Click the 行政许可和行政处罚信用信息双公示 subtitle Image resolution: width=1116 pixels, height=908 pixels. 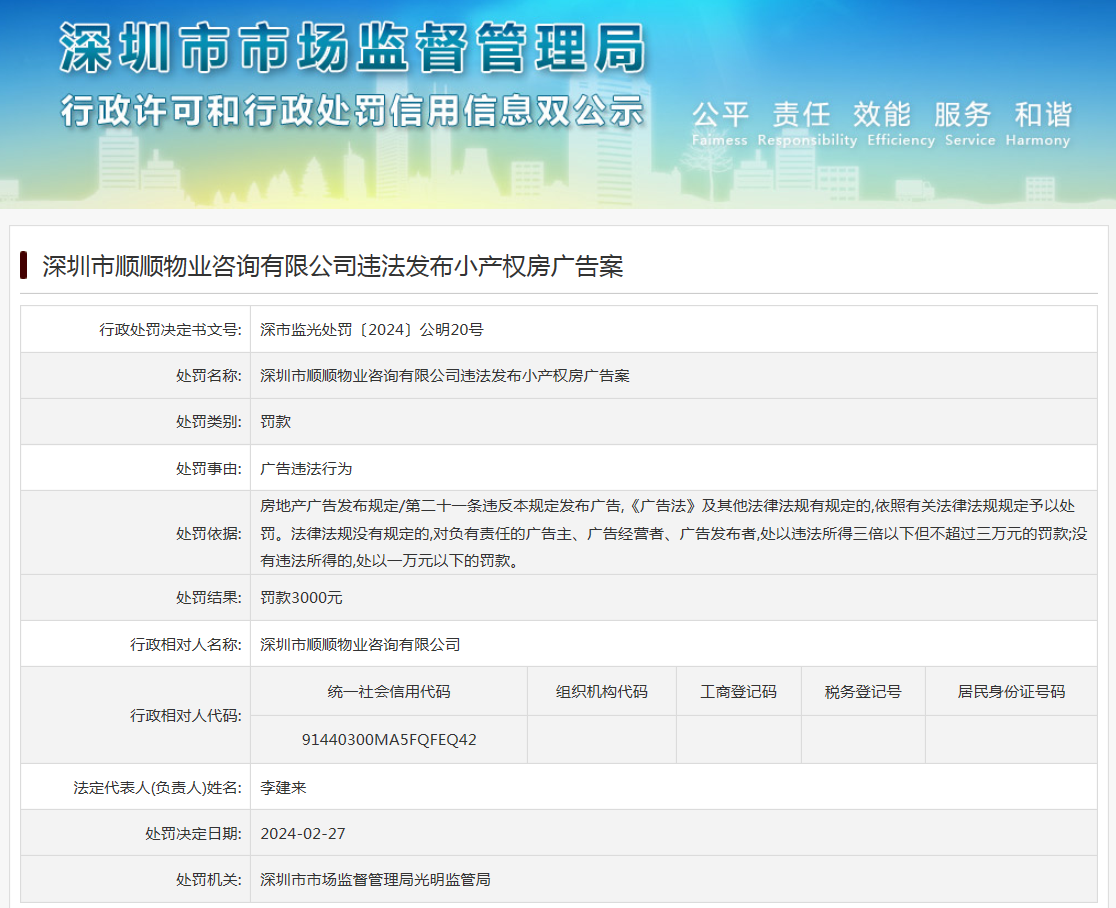tap(352, 111)
